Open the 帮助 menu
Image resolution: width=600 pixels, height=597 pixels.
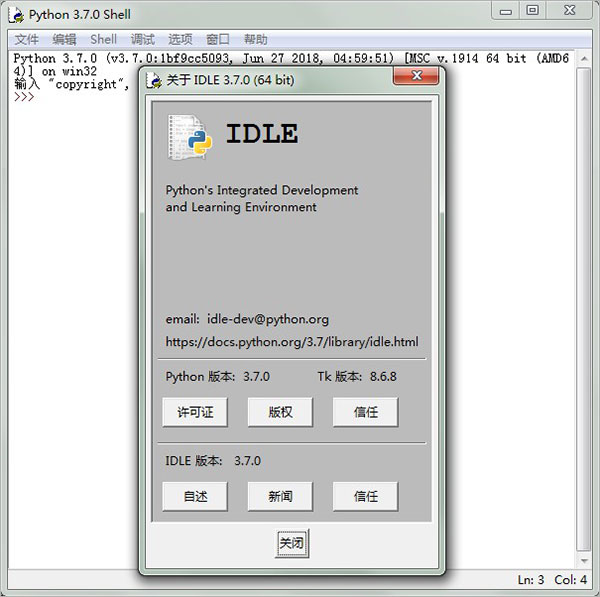pyautogui.click(x=256, y=39)
